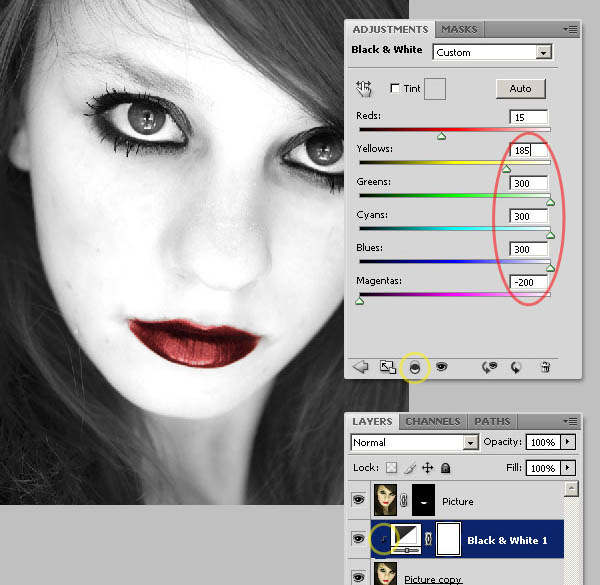Screen dimensions: 600x585
Task: Lock position move icon
Action: tap(427, 468)
